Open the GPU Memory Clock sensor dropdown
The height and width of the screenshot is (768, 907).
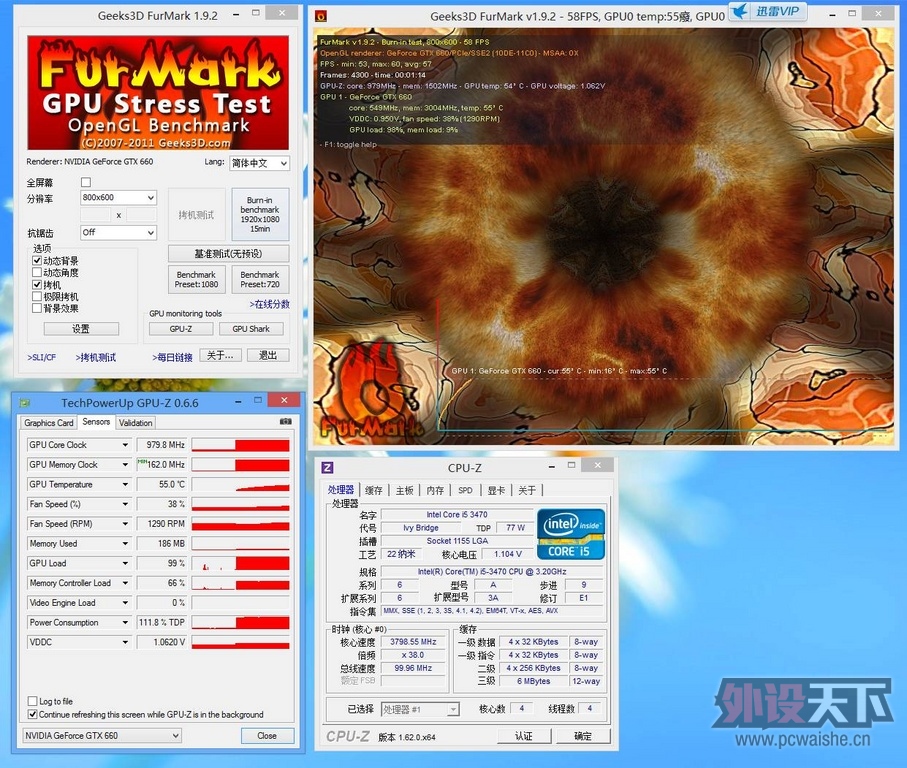(x=125, y=464)
